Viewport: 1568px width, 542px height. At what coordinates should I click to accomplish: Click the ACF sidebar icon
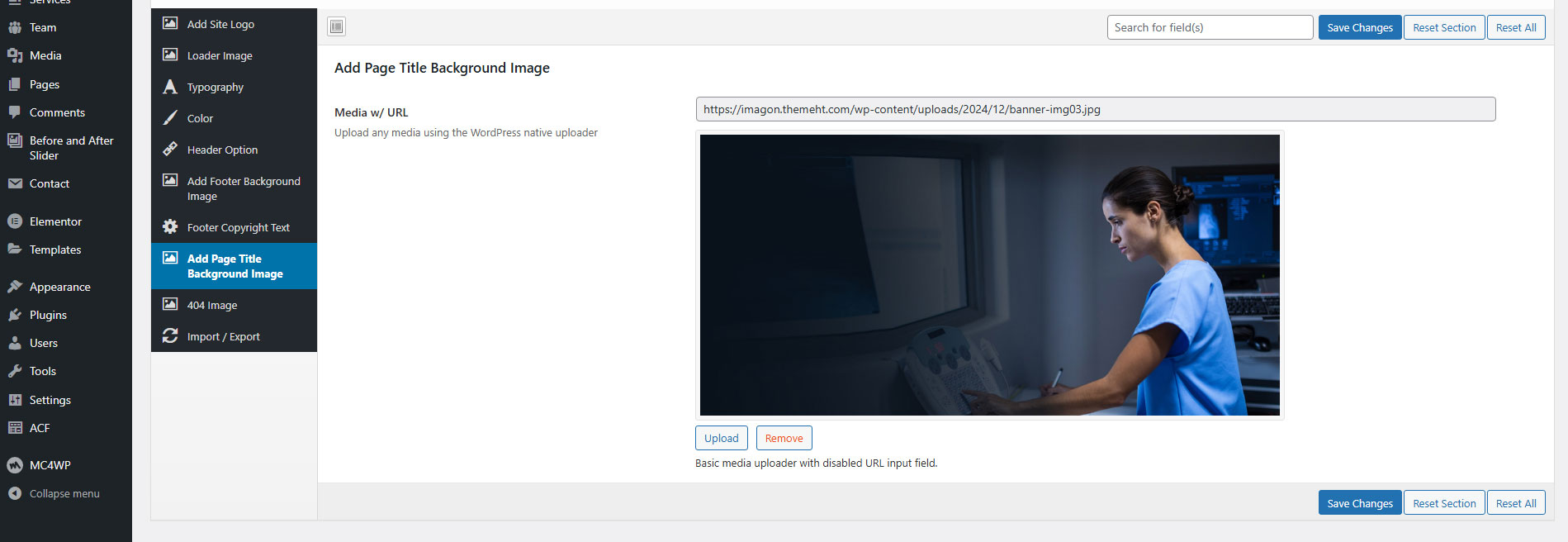(x=15, y=428)
